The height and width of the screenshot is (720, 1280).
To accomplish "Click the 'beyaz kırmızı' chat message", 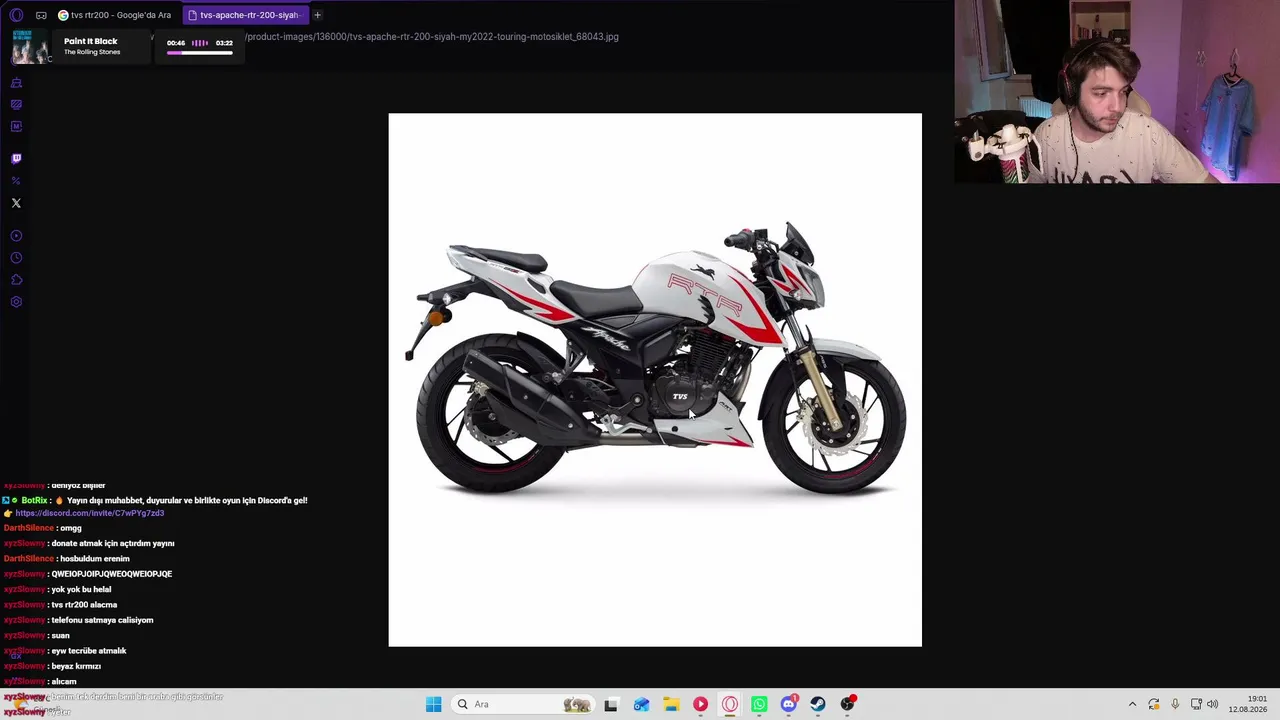I will point(76,666).
